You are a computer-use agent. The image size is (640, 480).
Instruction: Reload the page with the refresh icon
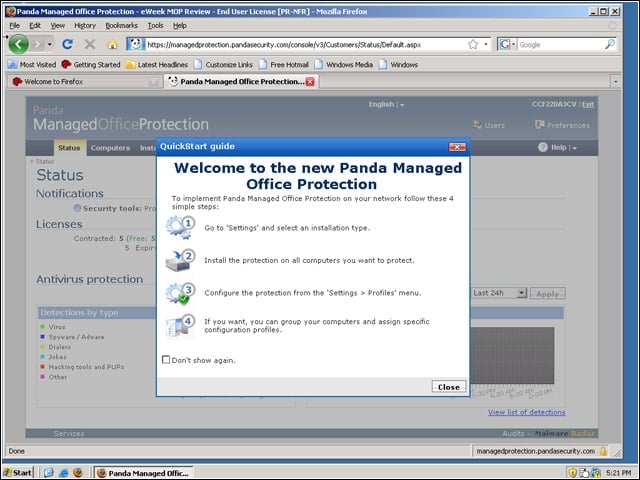click(x=68, y=44)
